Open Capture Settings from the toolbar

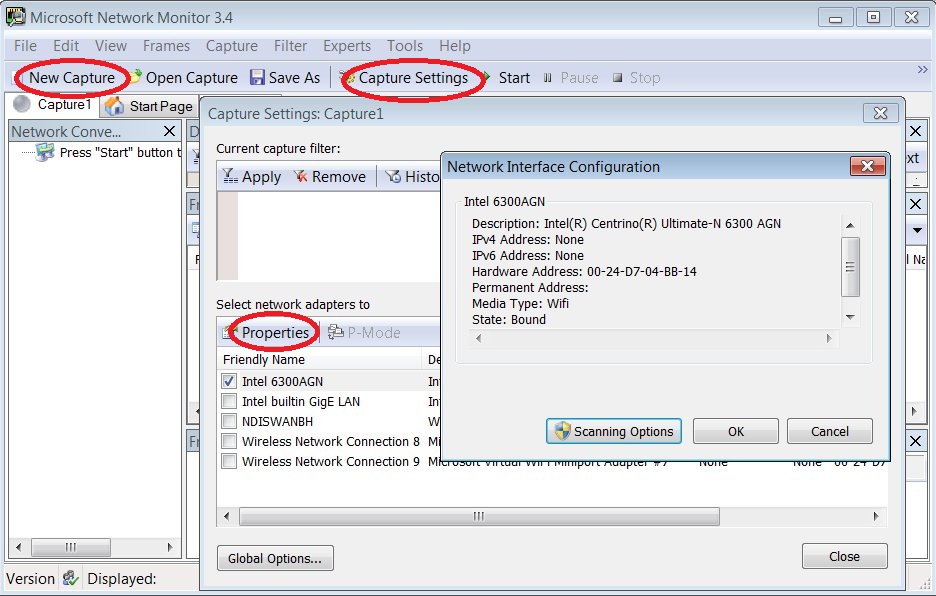[x=413, y=78]
